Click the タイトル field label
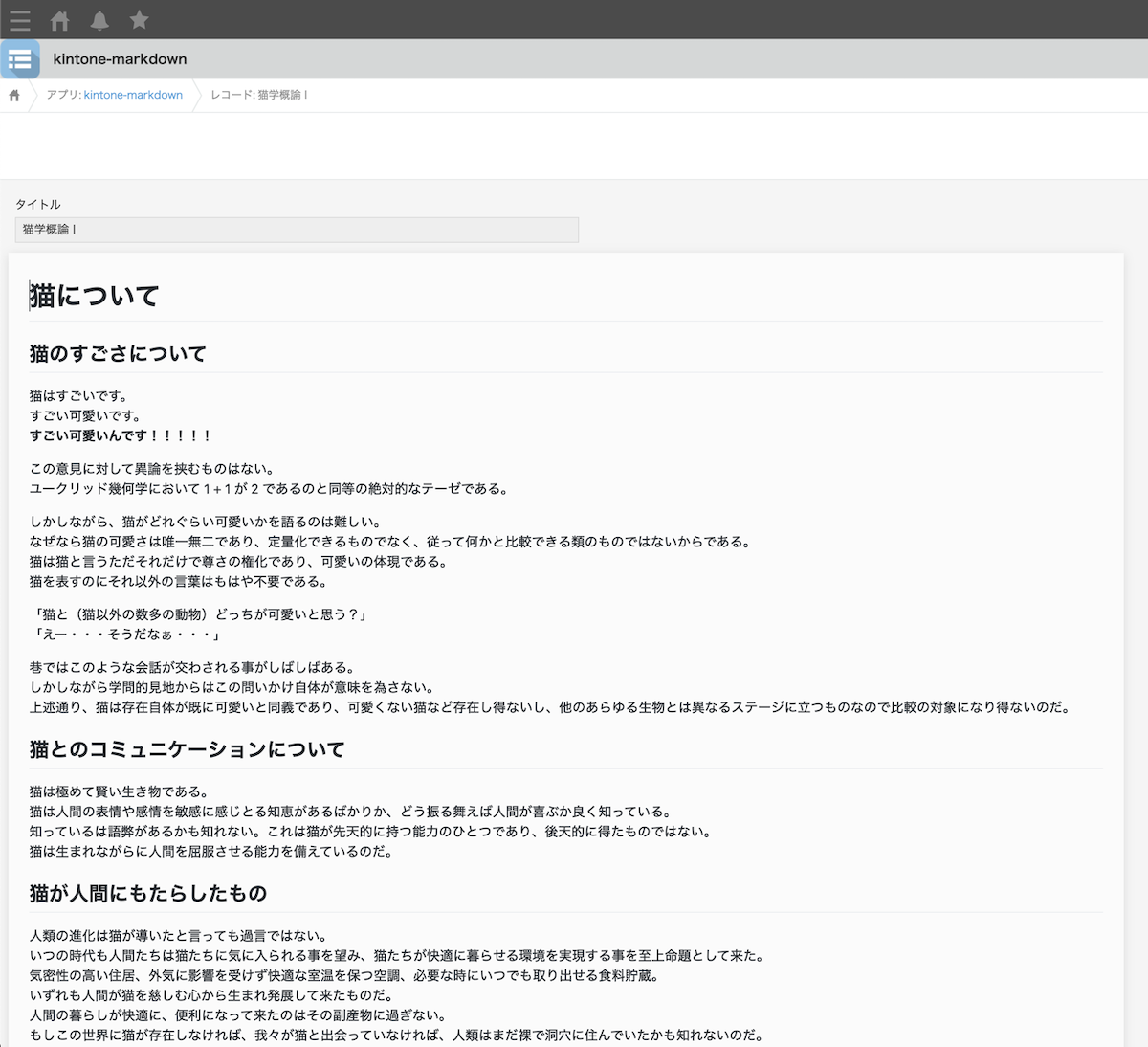1148x1047 pixels. [37, 205]
